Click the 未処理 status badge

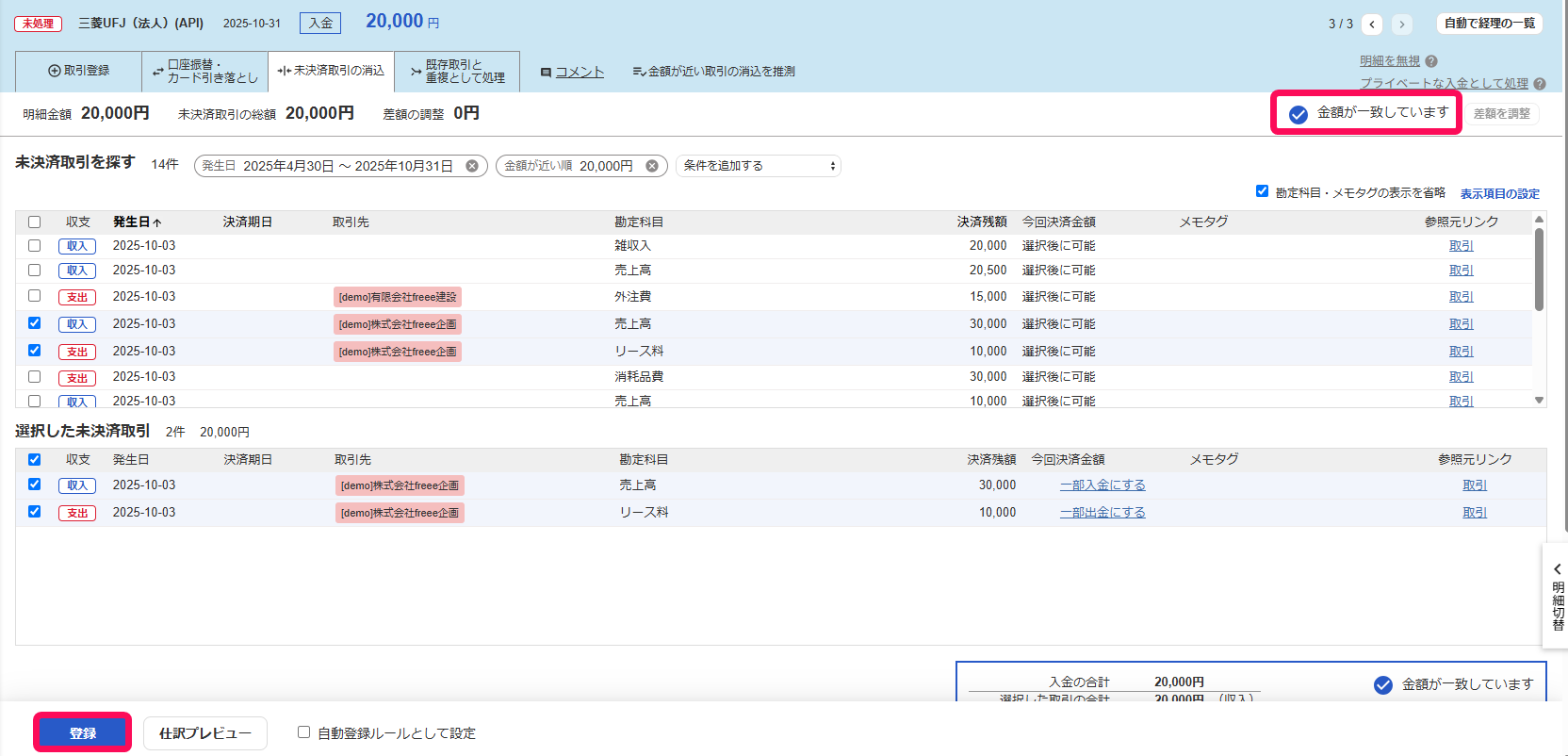[38, 24]
